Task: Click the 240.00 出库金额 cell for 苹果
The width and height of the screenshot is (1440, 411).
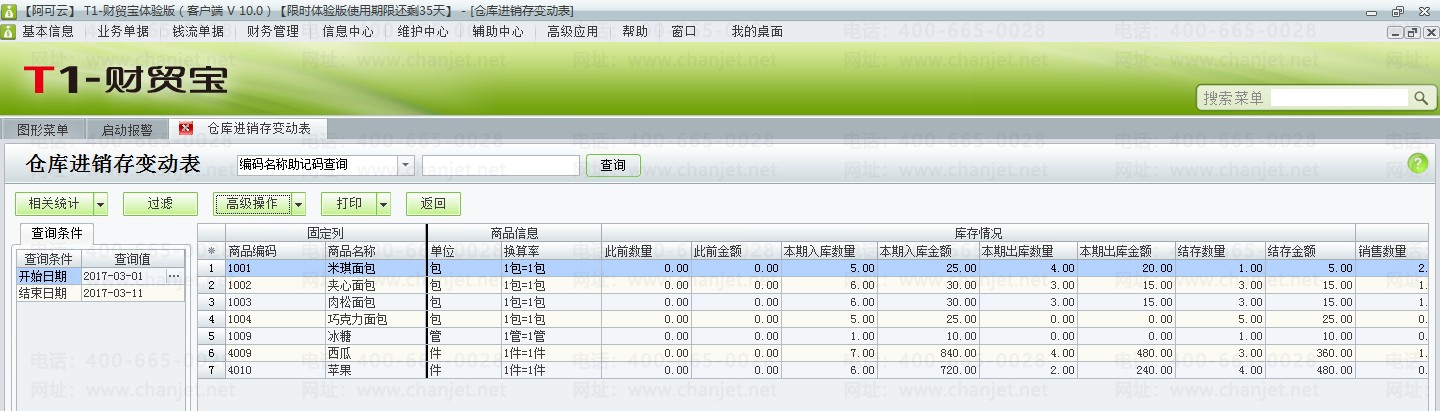Action: [x=1125, y=370]
